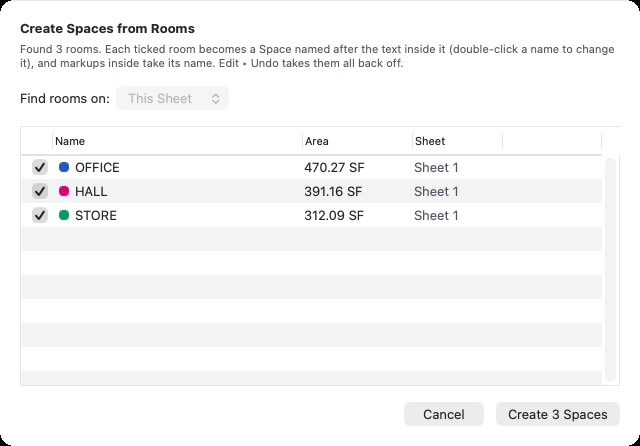This screenshot has width=640, height=446.
Task: Open the 'This Sheet' dropdown
Action: [x=172, y=98]
